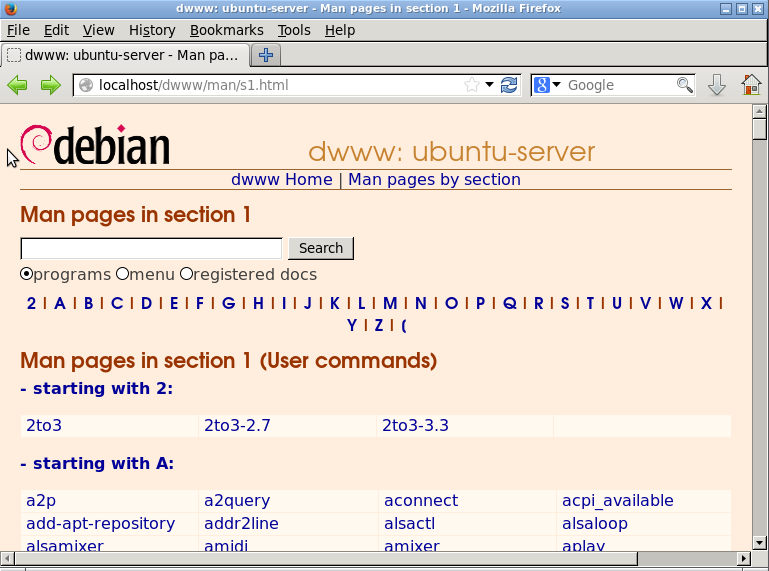Screen dimensions: 769x571
Task: Select the menu radio button
Action: coord(122,274)
